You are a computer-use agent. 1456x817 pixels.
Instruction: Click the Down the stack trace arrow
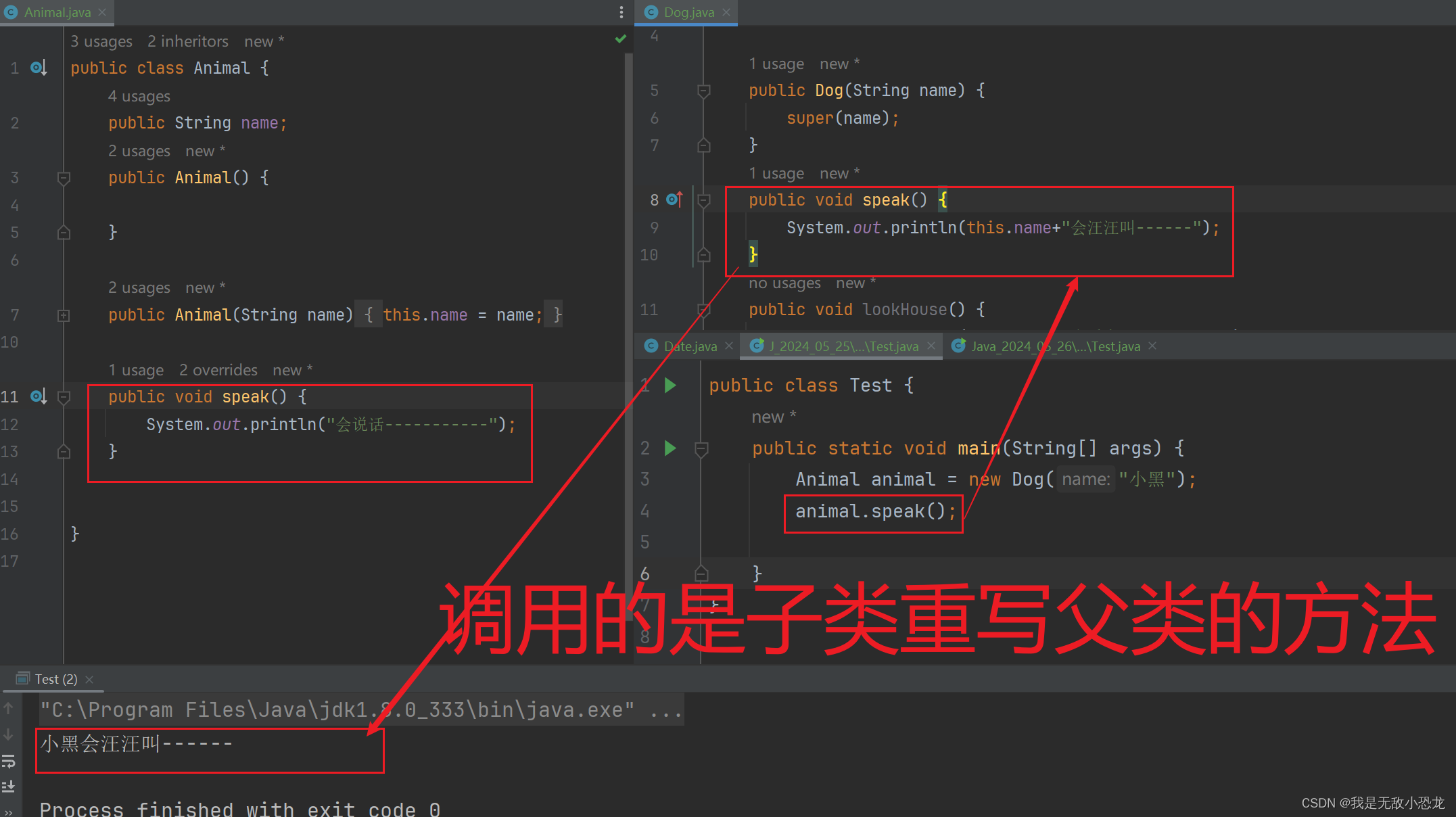(8, 734)
